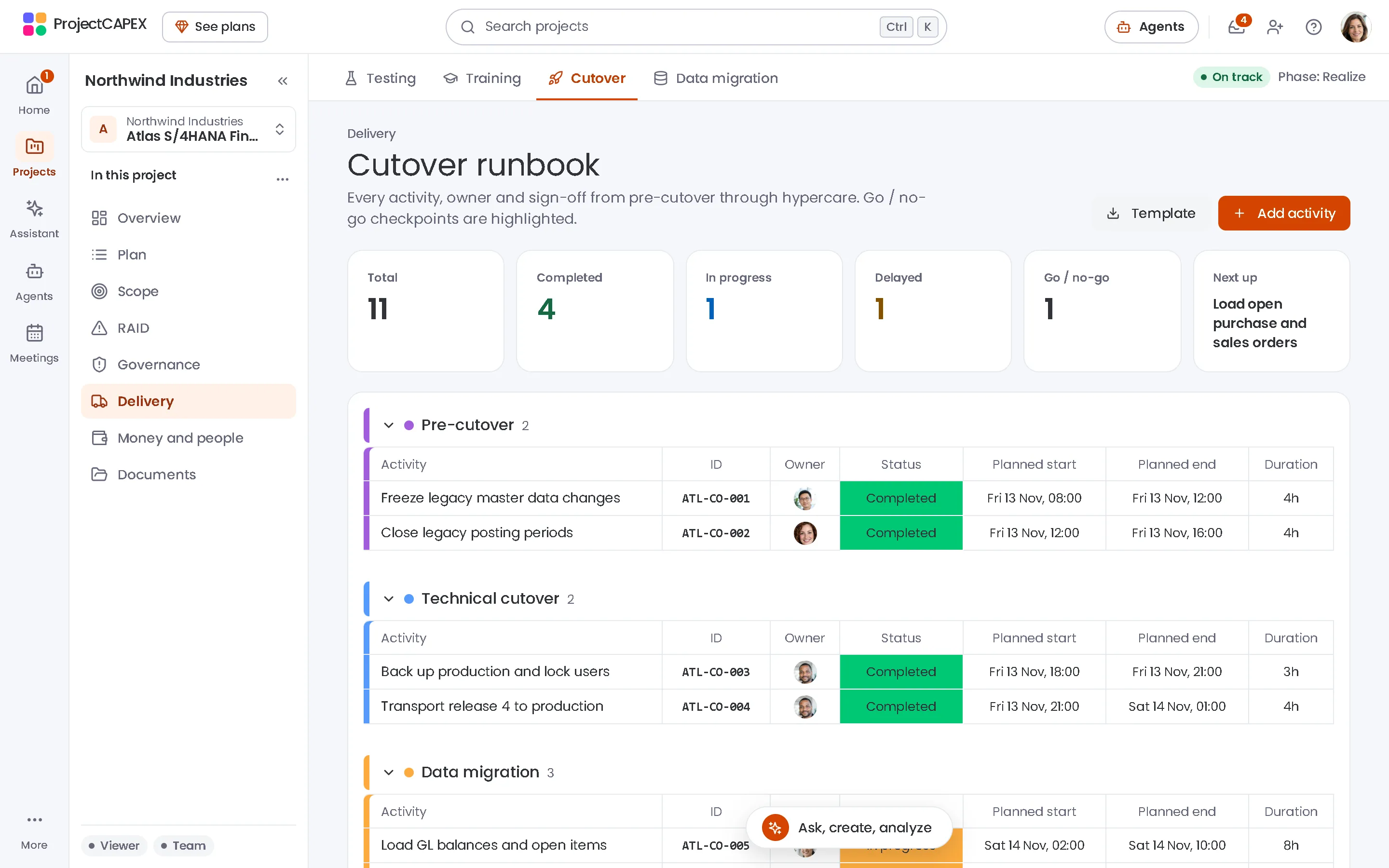Click the Add activity button

click(1284, 214)
